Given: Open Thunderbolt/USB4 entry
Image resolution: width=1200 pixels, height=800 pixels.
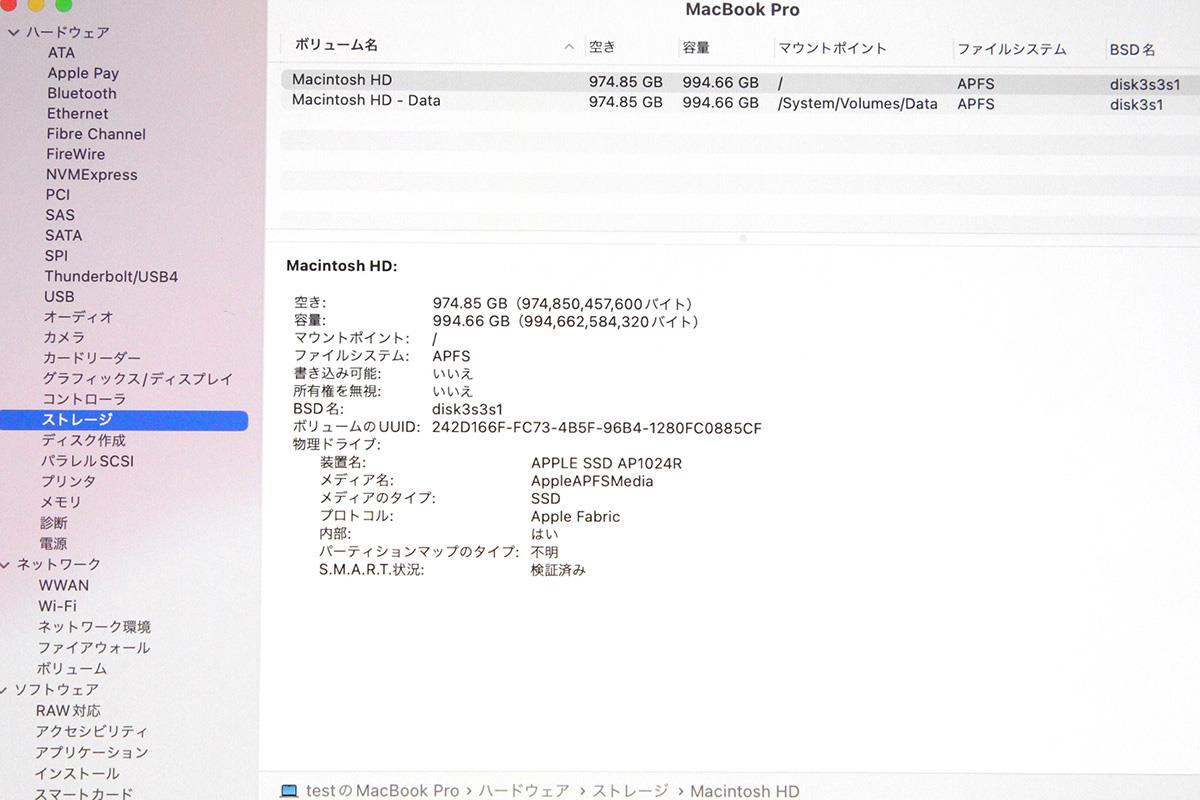Looking at the screenshot, I should pos(111,277).
